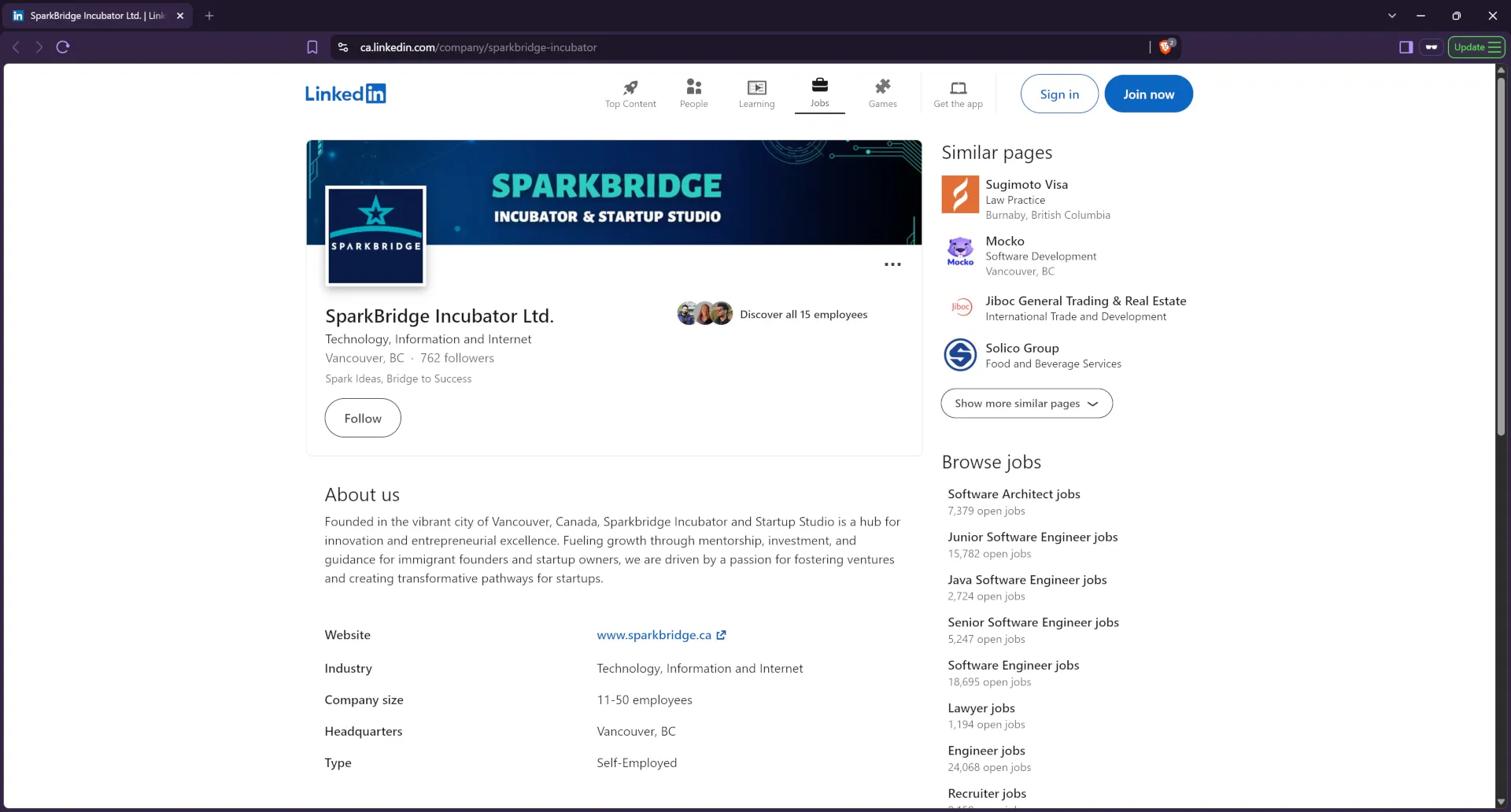Toggle the browser sidebar panel
Viewport: 1511px width, 812px height.
1406,47
